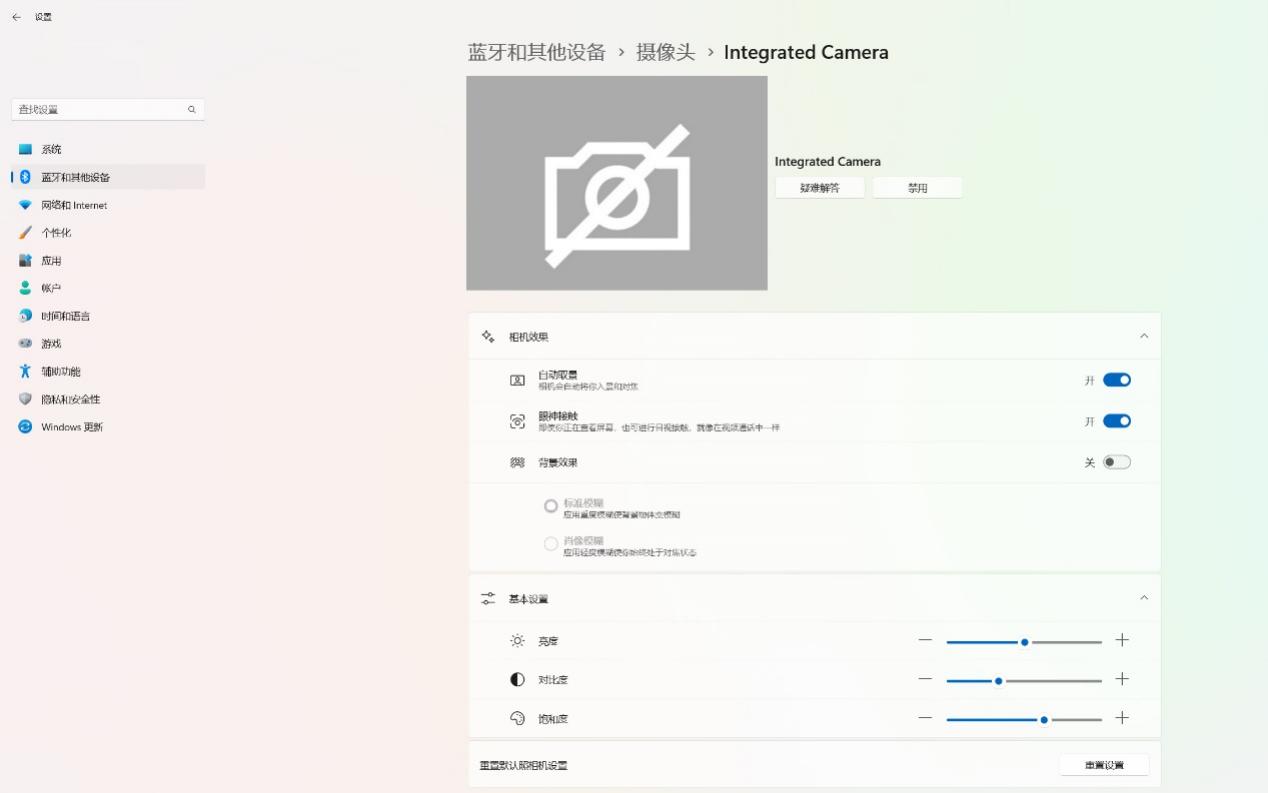The width and height of the screenshot is (1268, 793).
Task: Disable the 自动取景 switch
Action: click(x=1117, y=379)
